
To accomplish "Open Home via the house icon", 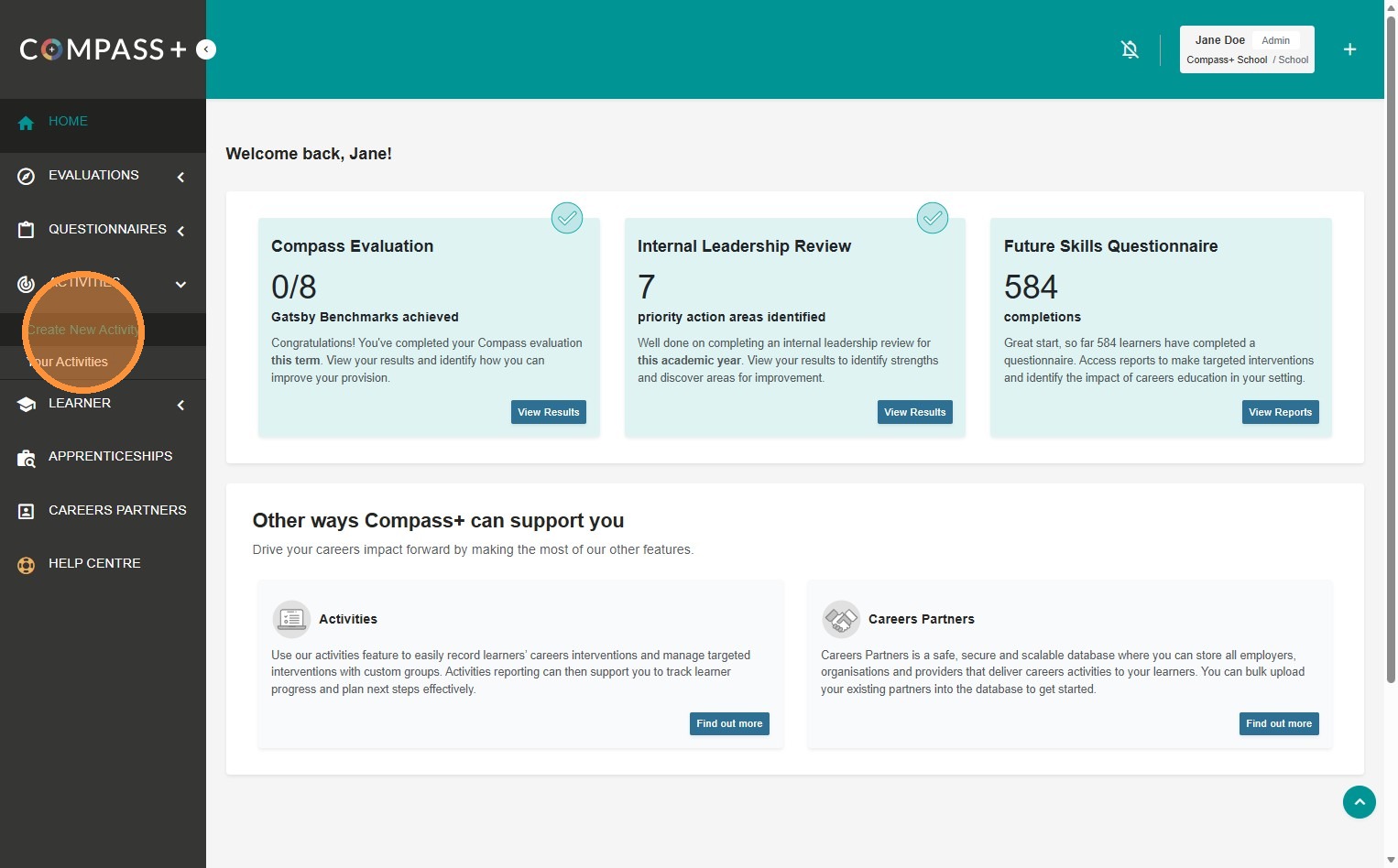I will point(26,123).
